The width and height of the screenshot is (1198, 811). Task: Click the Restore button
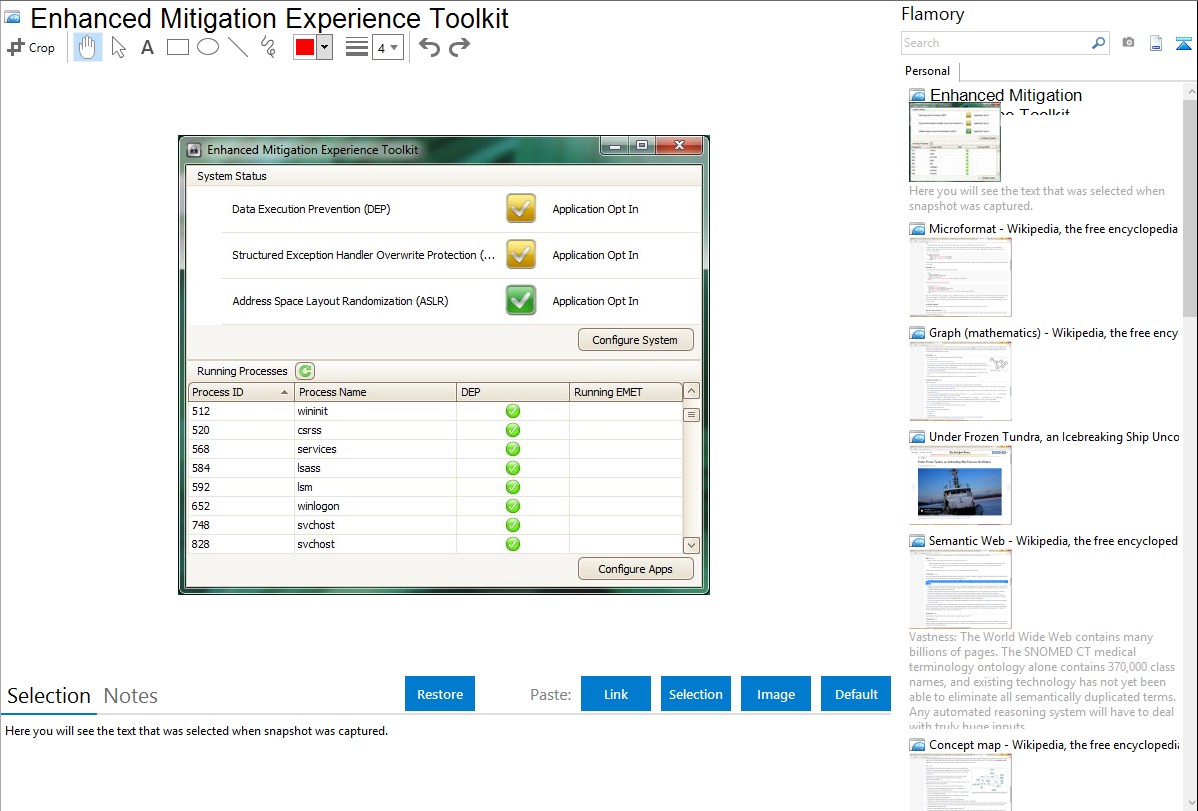(440, 694)
